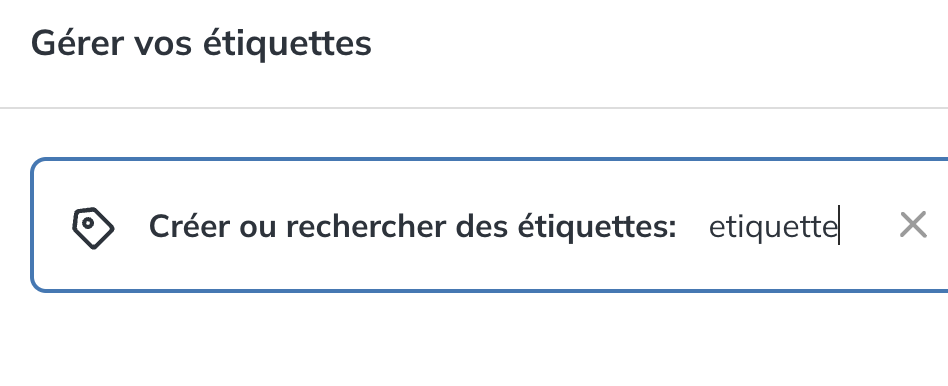Click the tag icon in the search box
The width and height of the screenshot is (948, 386).
coord(93,228)
